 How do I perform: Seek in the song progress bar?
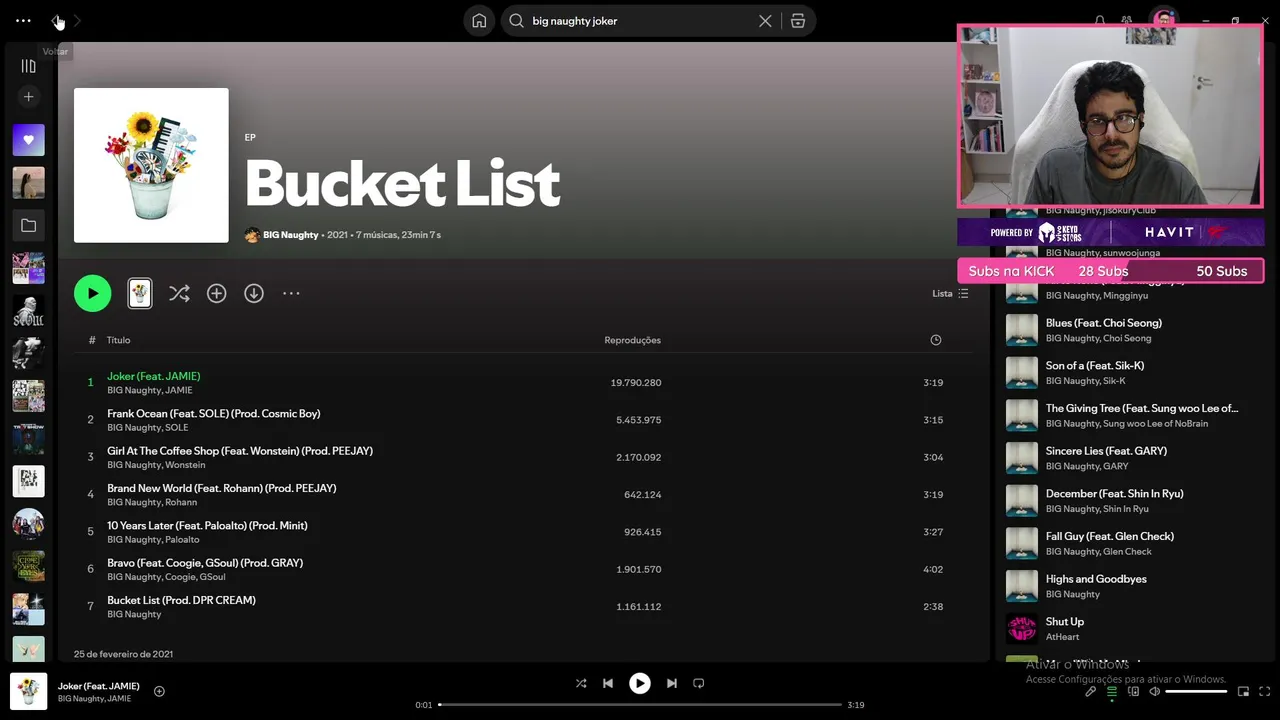(x=640, y=705)
